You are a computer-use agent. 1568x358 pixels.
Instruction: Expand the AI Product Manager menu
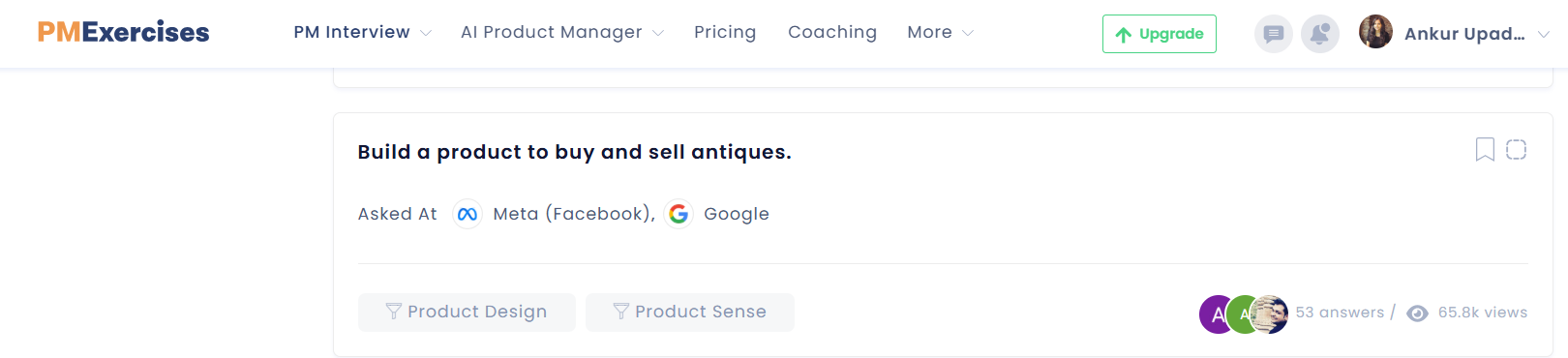point(562,32)
